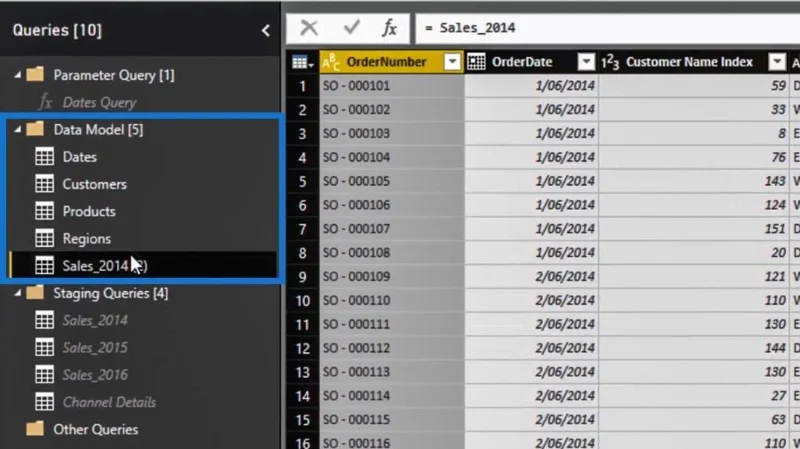Open the OrderNumber column filter dropdown
The image size is (800, 449).
point(452,62)
